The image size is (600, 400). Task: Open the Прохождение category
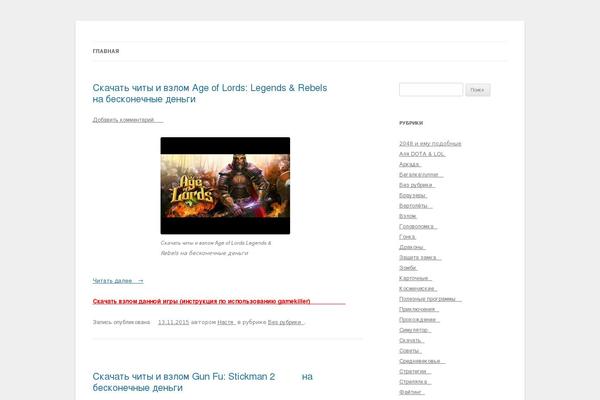[x=419, y=319]
